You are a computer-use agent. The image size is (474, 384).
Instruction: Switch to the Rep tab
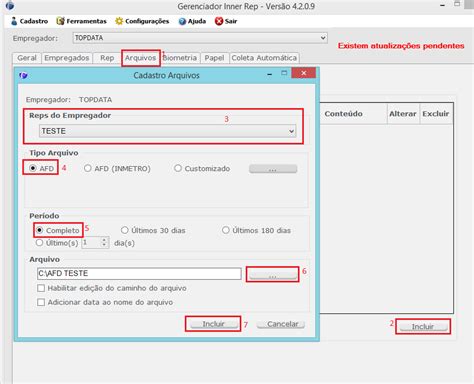click(x=107, y=58)
